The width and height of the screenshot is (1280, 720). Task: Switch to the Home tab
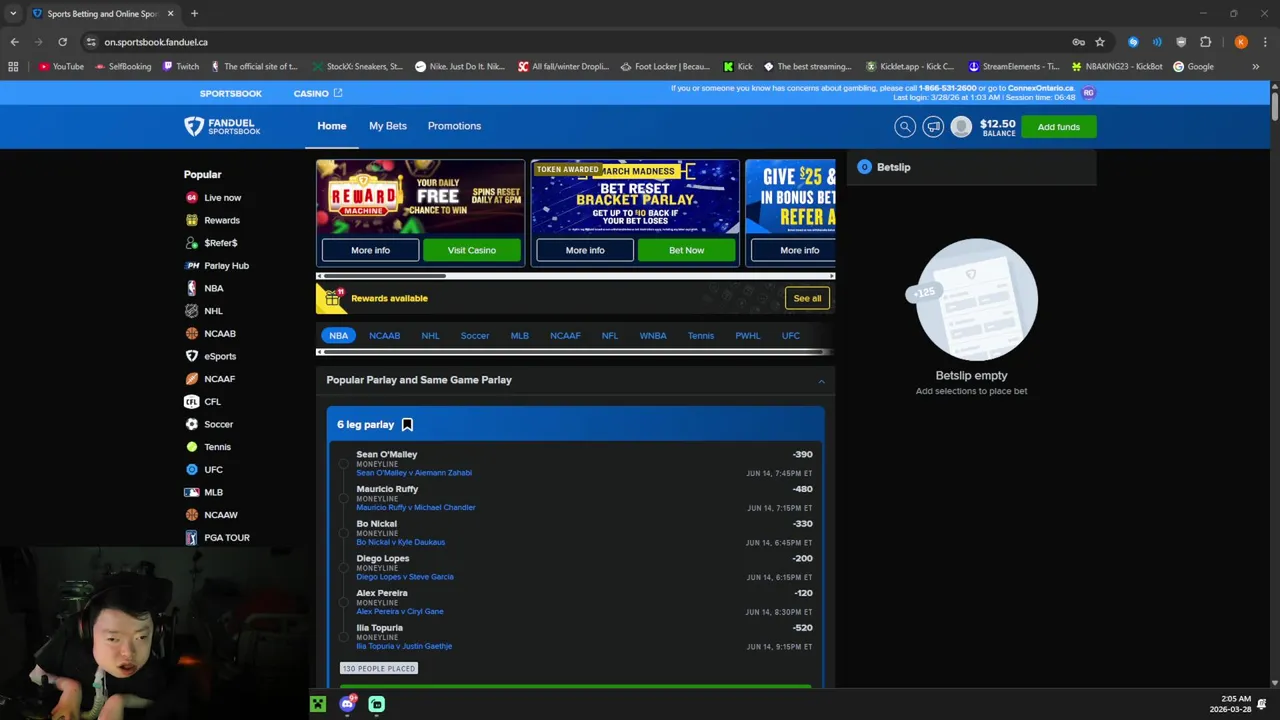point(332,126)
